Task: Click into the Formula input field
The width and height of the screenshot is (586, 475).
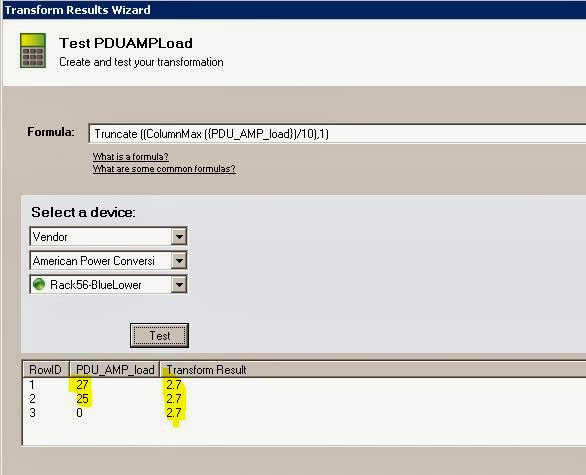Action: 337,134
